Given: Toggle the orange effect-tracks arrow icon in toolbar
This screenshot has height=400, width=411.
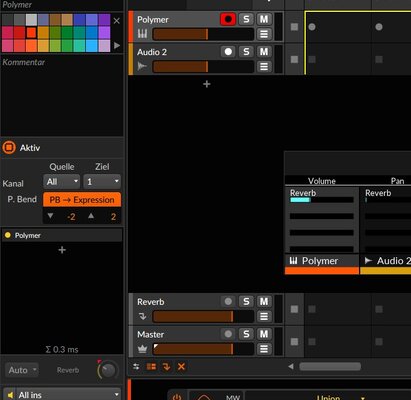Looking at the screenshot, I should tap(166, 367).
